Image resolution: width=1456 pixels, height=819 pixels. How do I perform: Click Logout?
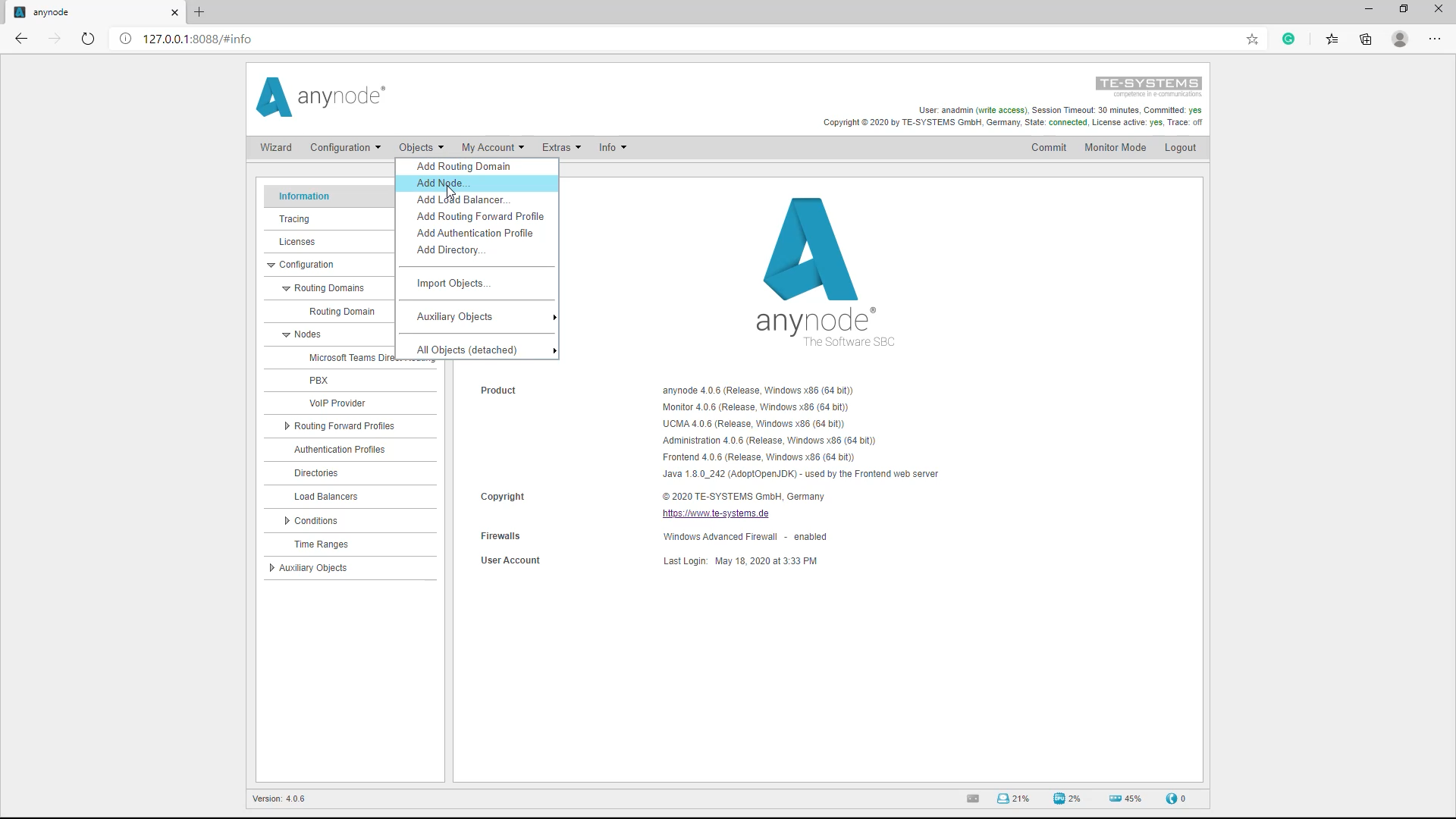[1180, 147]
